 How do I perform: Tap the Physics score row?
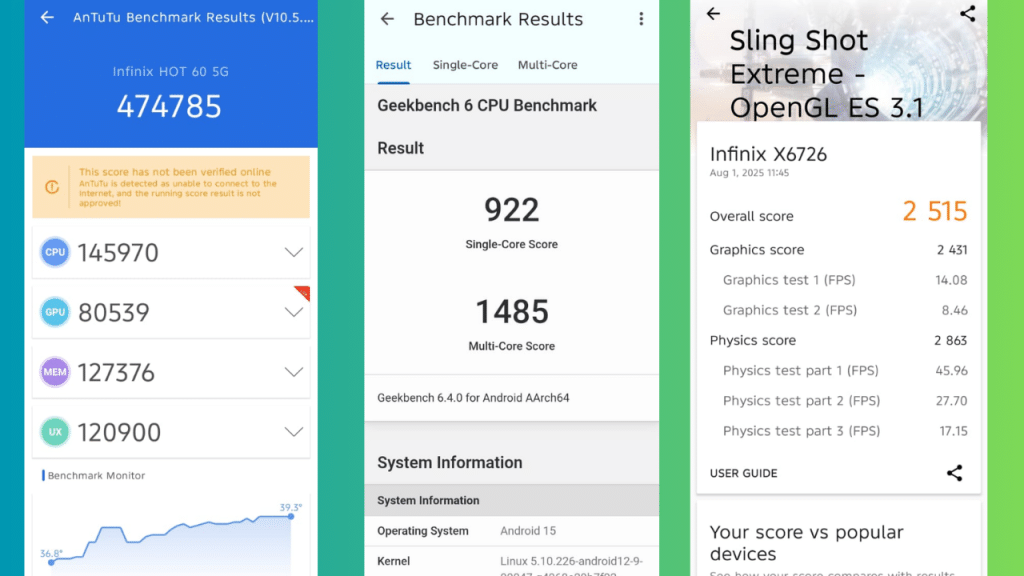[839, 340]
